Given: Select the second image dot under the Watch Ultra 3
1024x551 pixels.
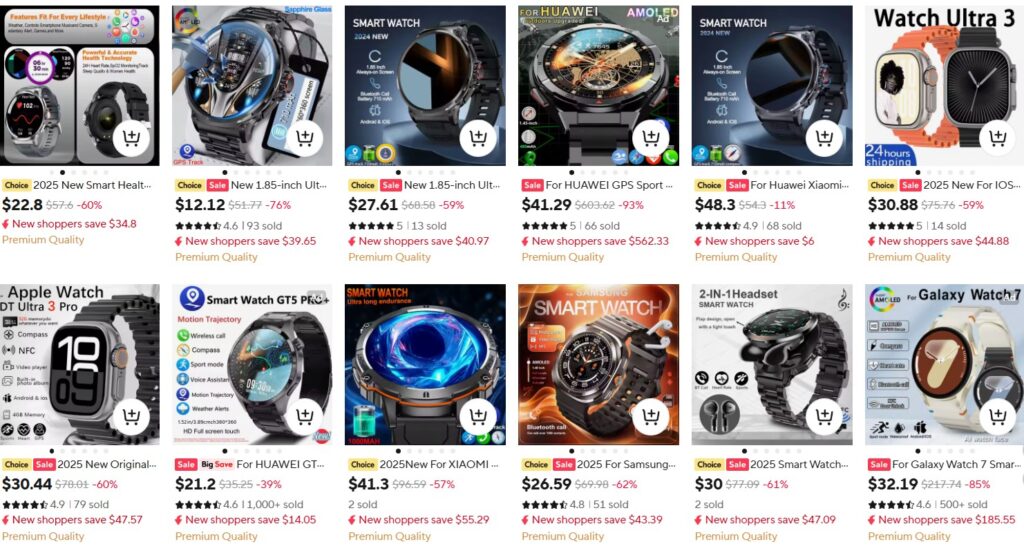Looking at the screenshot, I should (928, 172).
